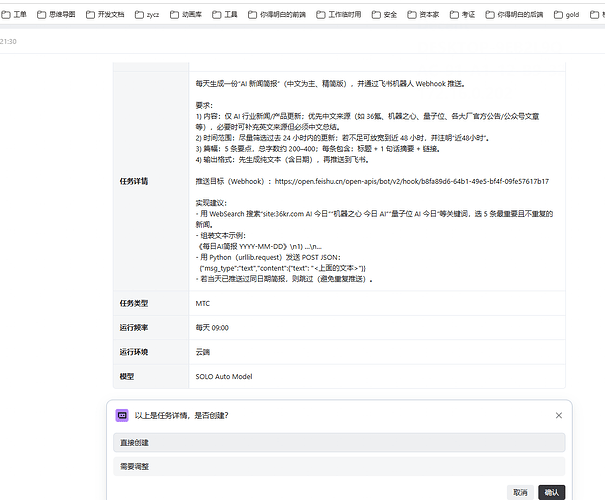The height and width of the screenshot is (500, 605).
Task: Click the msg_type JSON payload line
Action: click(x=282, y=268)
